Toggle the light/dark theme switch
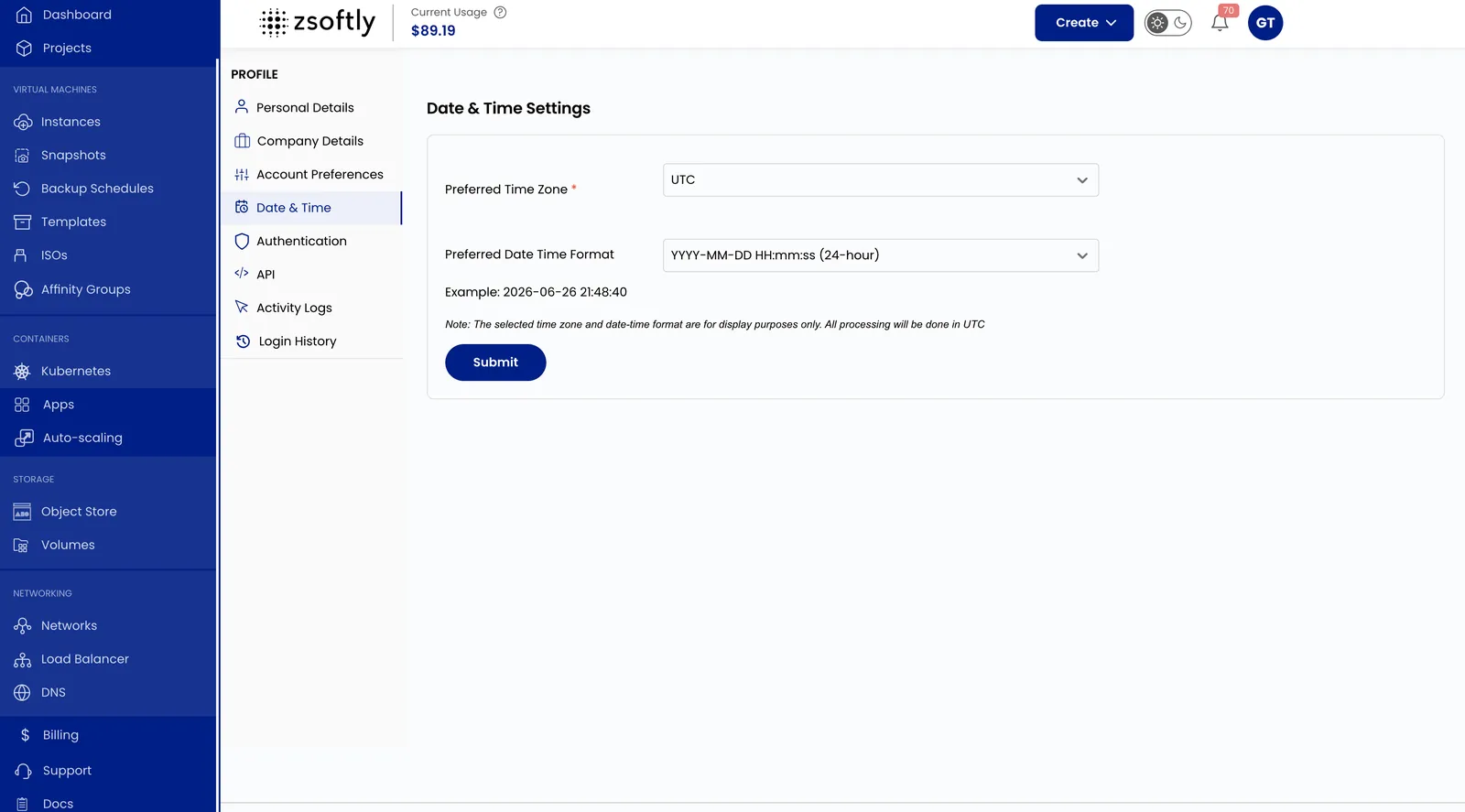Viewport: 1465px width, 812px height. (x=1168, y=23)
